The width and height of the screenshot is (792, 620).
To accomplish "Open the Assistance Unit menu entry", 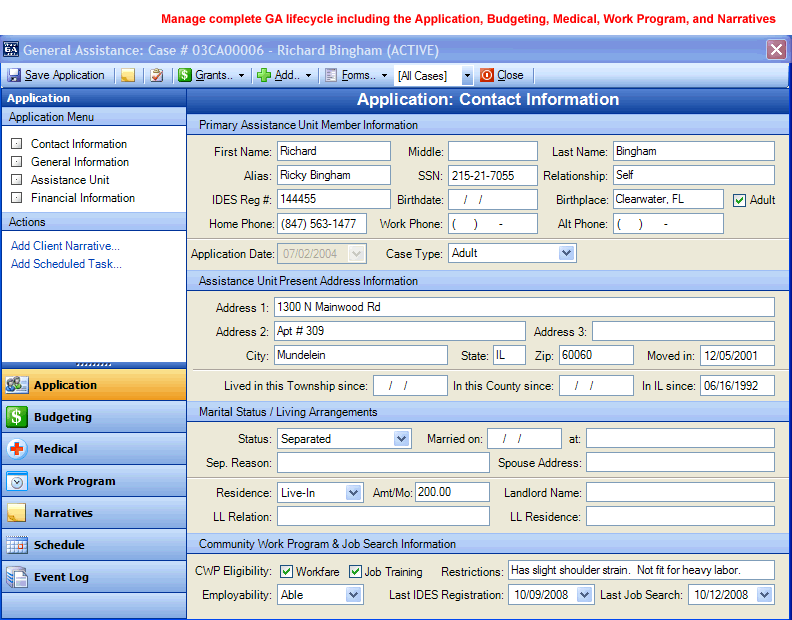I will pyautogui.click(x=70, y=180).
